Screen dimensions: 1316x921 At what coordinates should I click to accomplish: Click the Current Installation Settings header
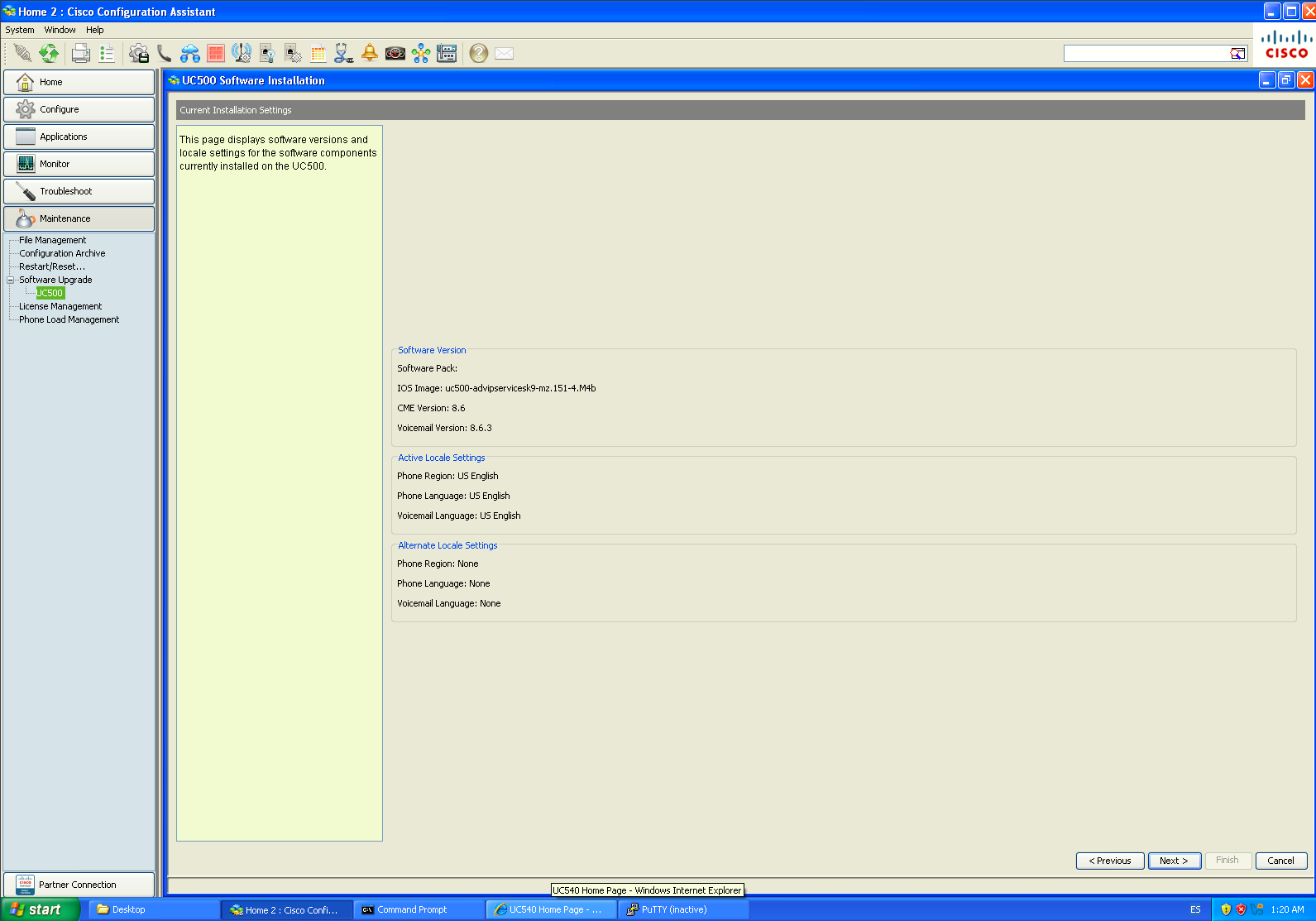(740, 110)
